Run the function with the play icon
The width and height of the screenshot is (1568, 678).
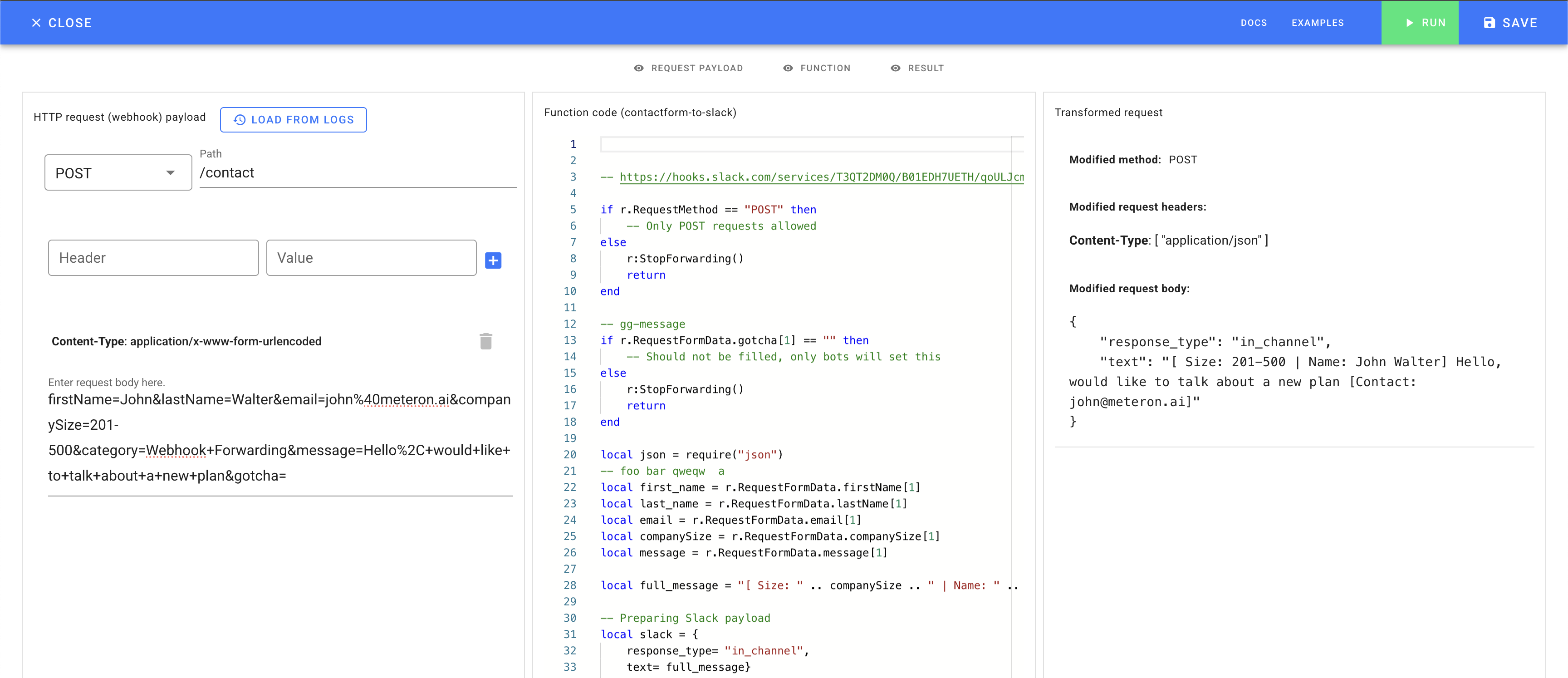[1410, 23]
